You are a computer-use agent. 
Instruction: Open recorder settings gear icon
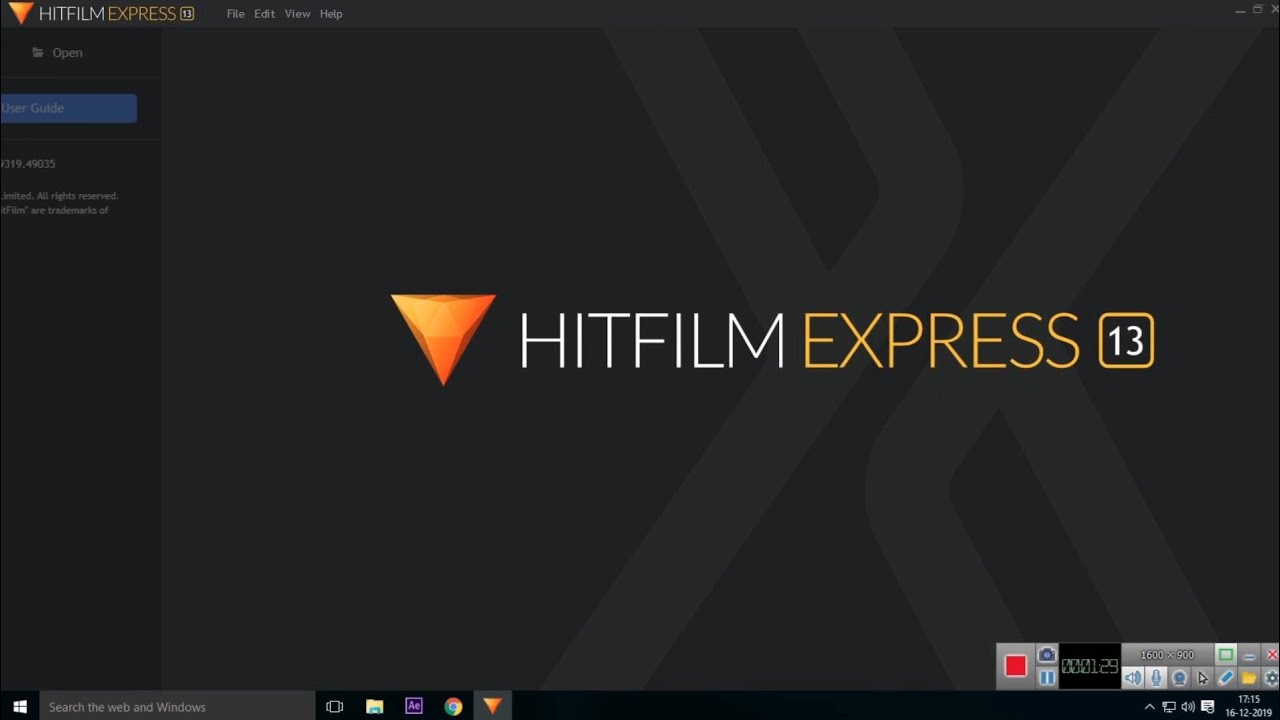[x=1272, y=678]
